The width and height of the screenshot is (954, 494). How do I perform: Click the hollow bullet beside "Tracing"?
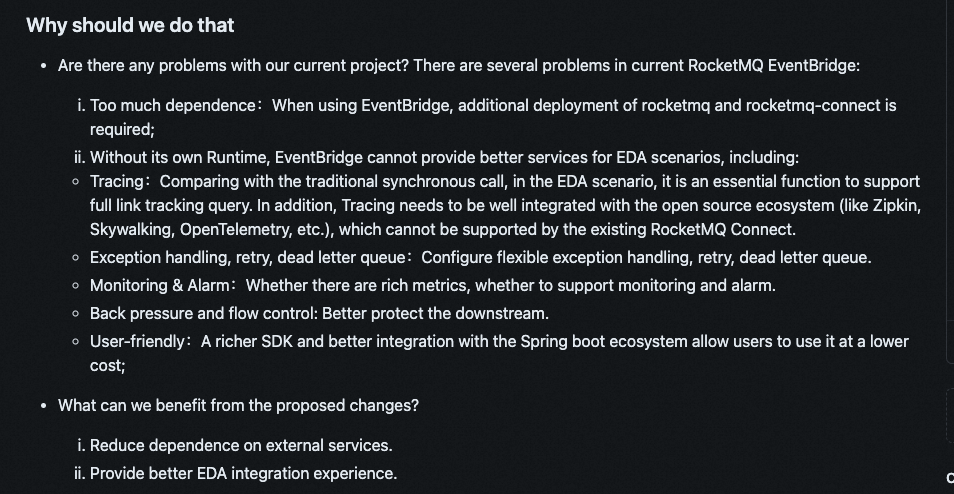pos(76,182)
